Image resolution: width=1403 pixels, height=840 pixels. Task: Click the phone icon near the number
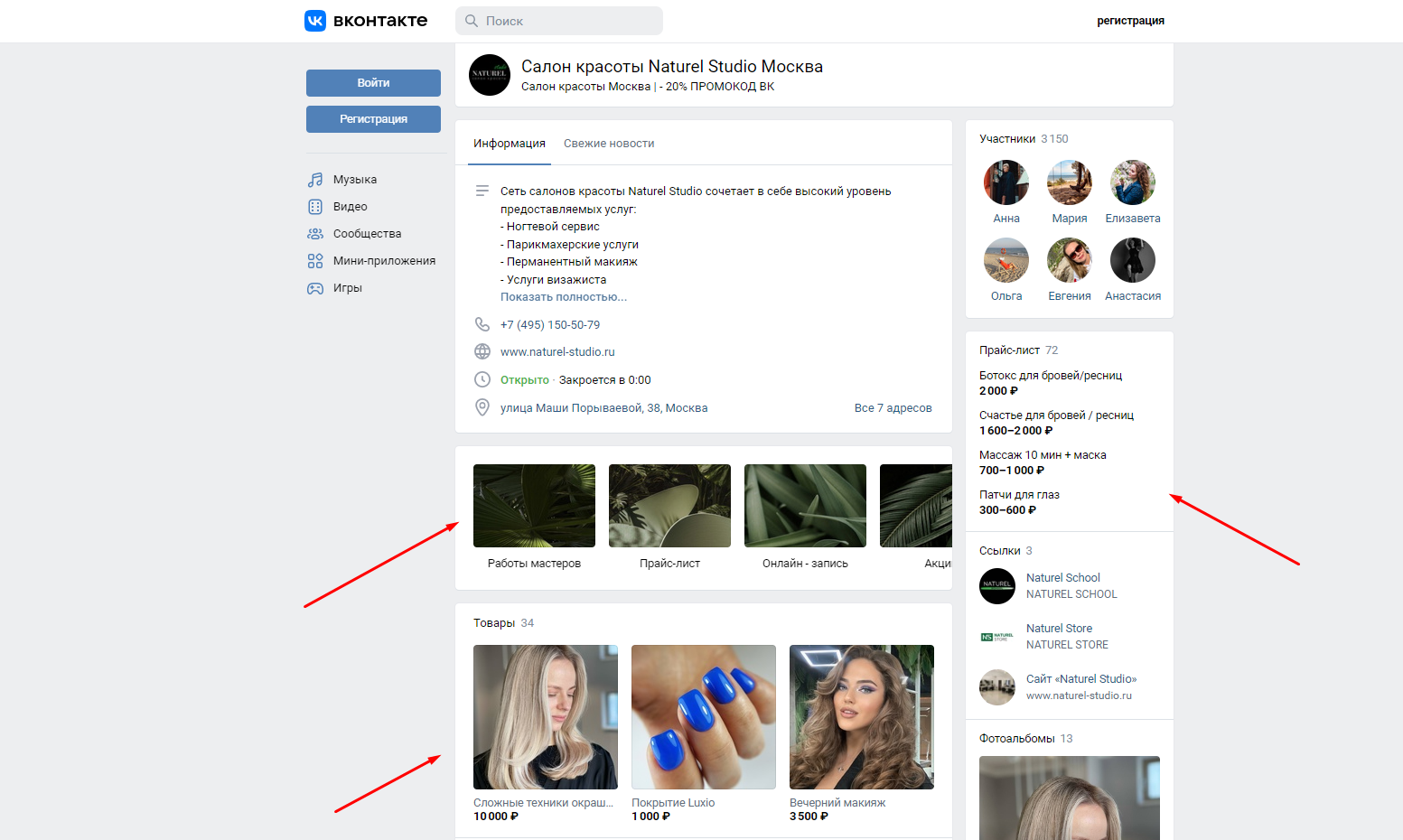(482, 324)
